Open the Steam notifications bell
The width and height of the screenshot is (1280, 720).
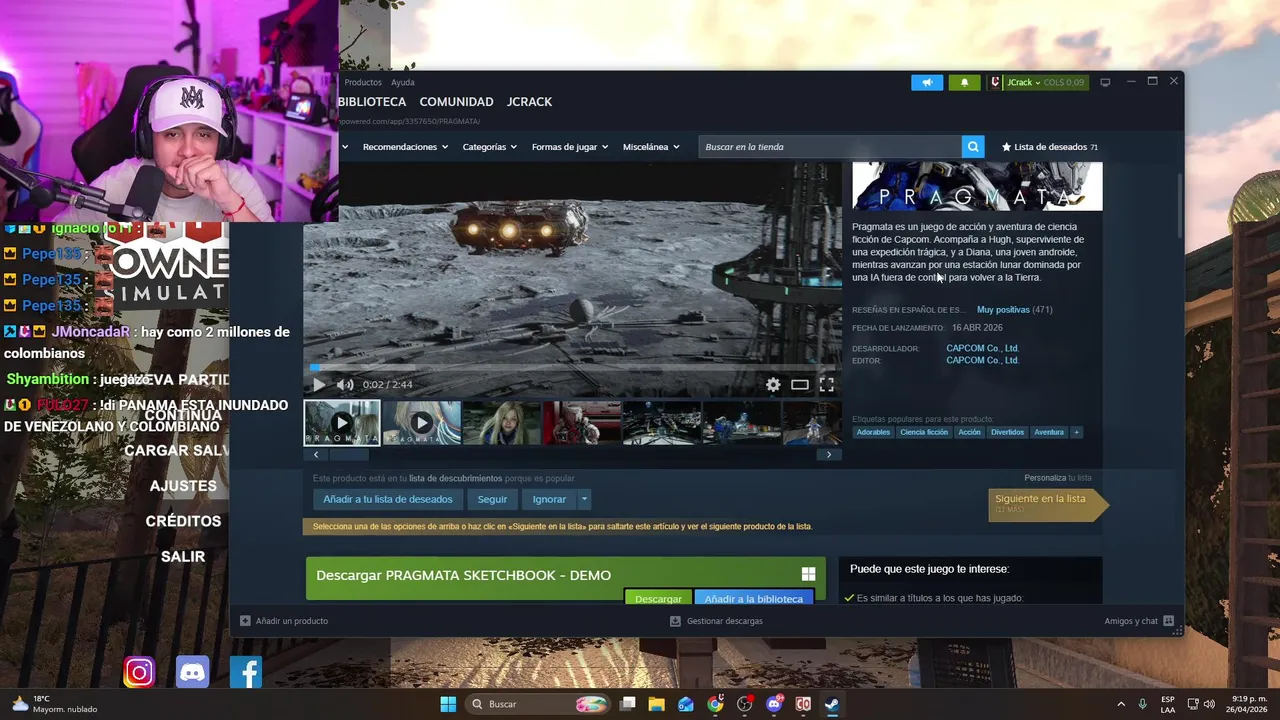[964, 82]
